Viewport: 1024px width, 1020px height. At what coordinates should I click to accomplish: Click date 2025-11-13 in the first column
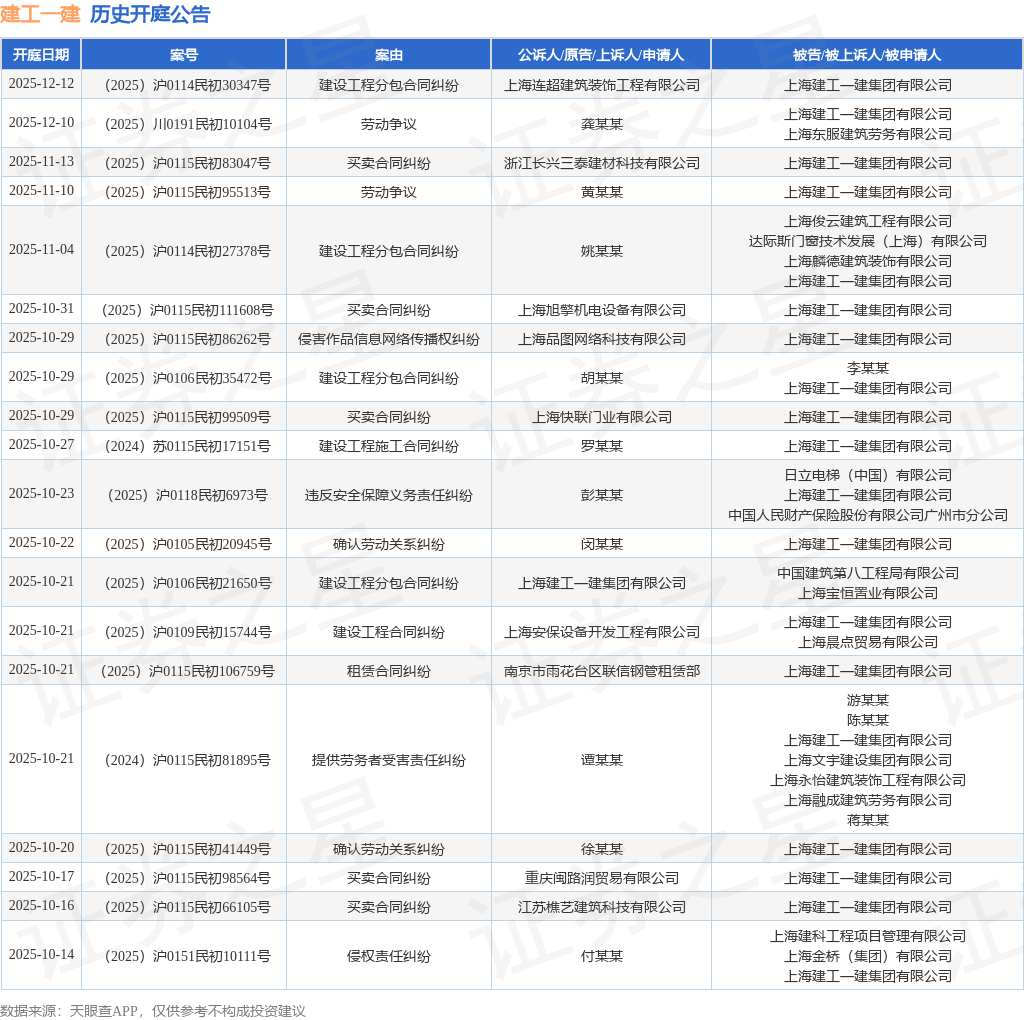[x=42, y=162]
